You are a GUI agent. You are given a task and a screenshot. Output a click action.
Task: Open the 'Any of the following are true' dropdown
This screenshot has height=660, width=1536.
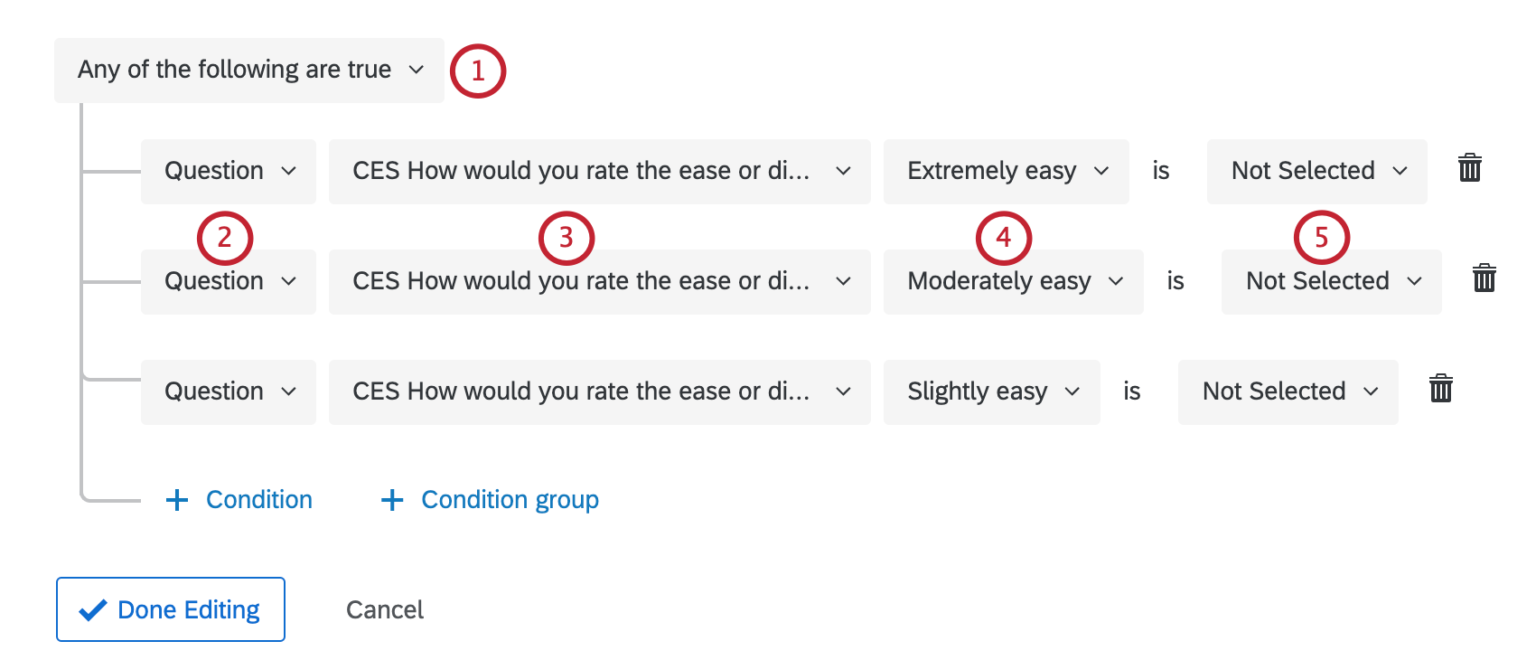(249, 70)
